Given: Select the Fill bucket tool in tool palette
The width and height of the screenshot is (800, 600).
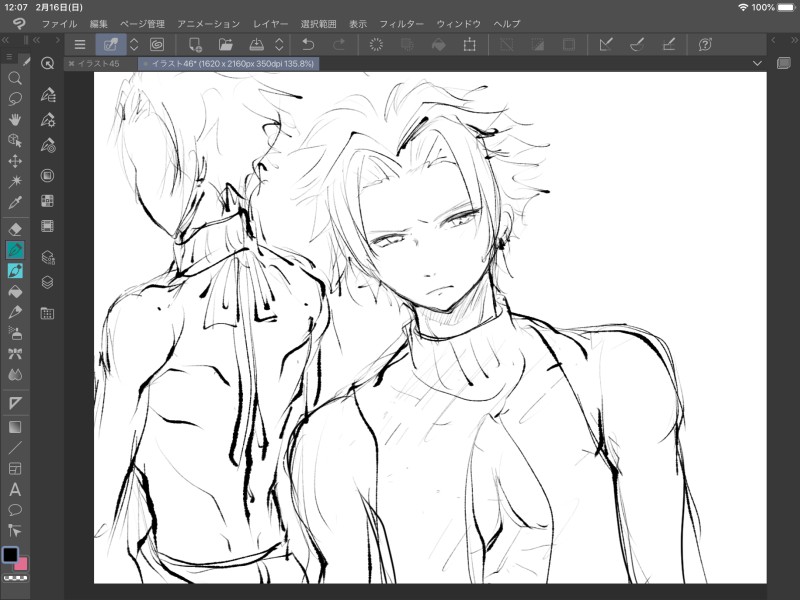Looking at the screenshot, I should (15, 291).
